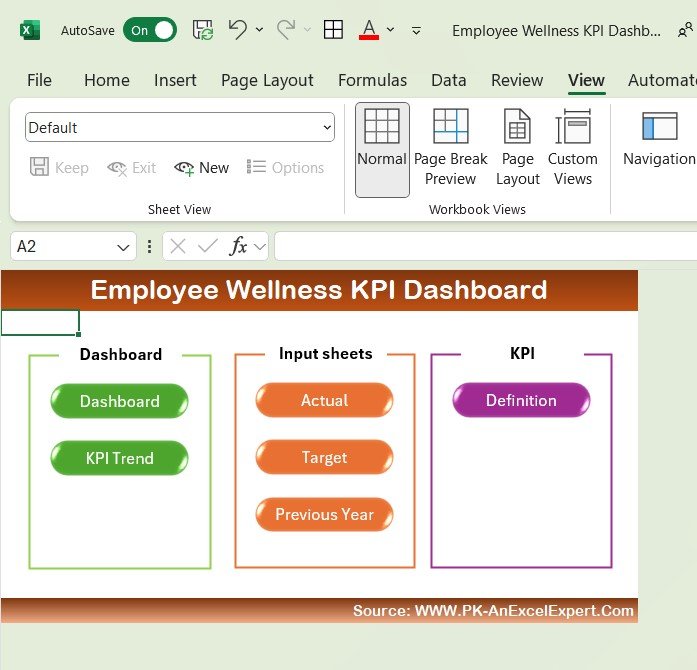Expand the Undo history dropdown arrow
The image size is (697, 670).
click(259, 30)
